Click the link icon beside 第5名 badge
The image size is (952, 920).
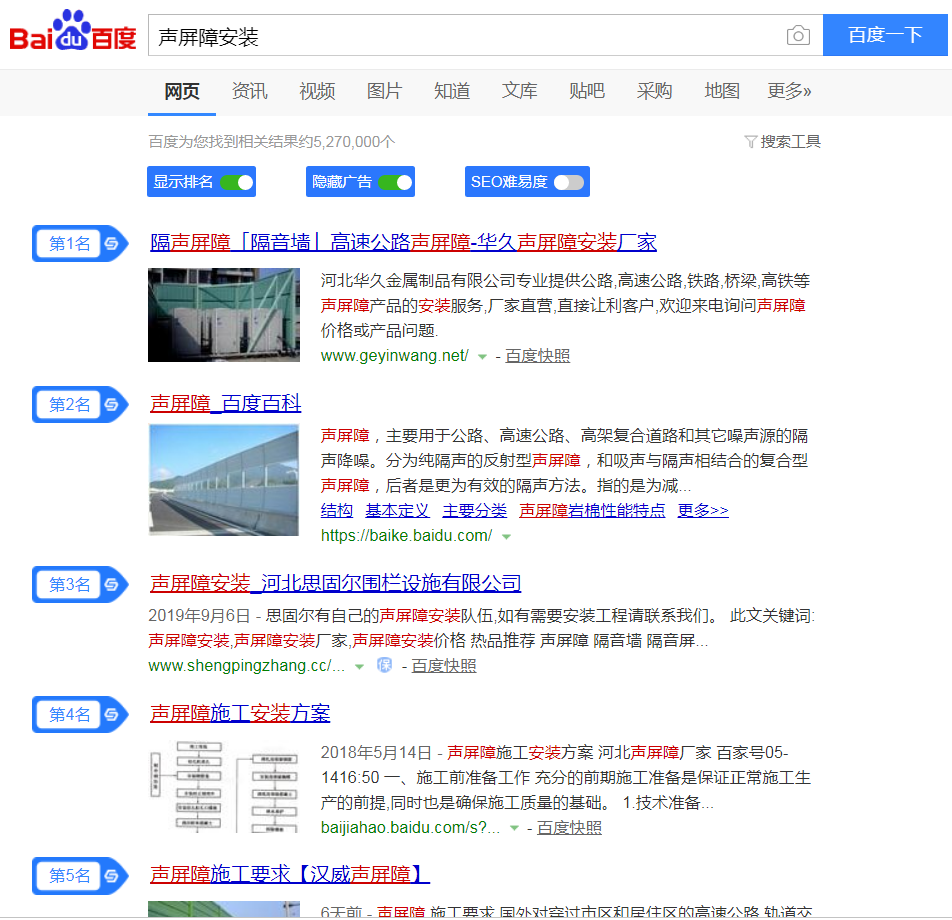pos(112,876)
